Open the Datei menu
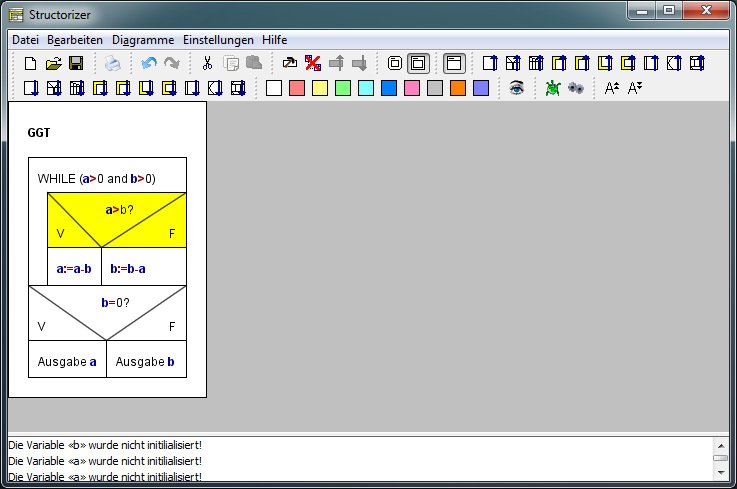 [x=25, y=40]
